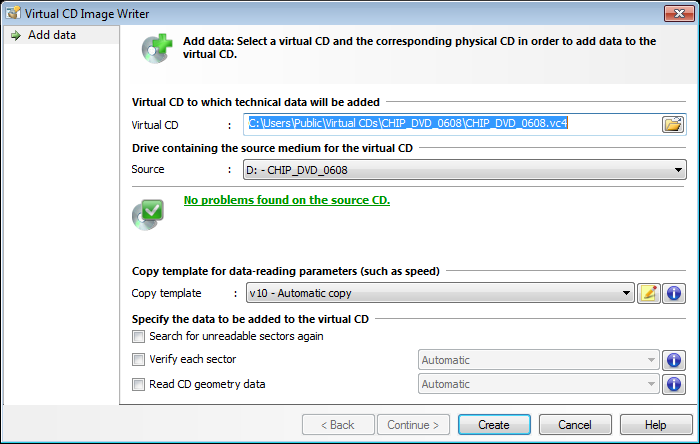This screenshot has height=444, width=700.
Task: Show info icon for Read CD geometry data
Action: (x=675, y=384)
